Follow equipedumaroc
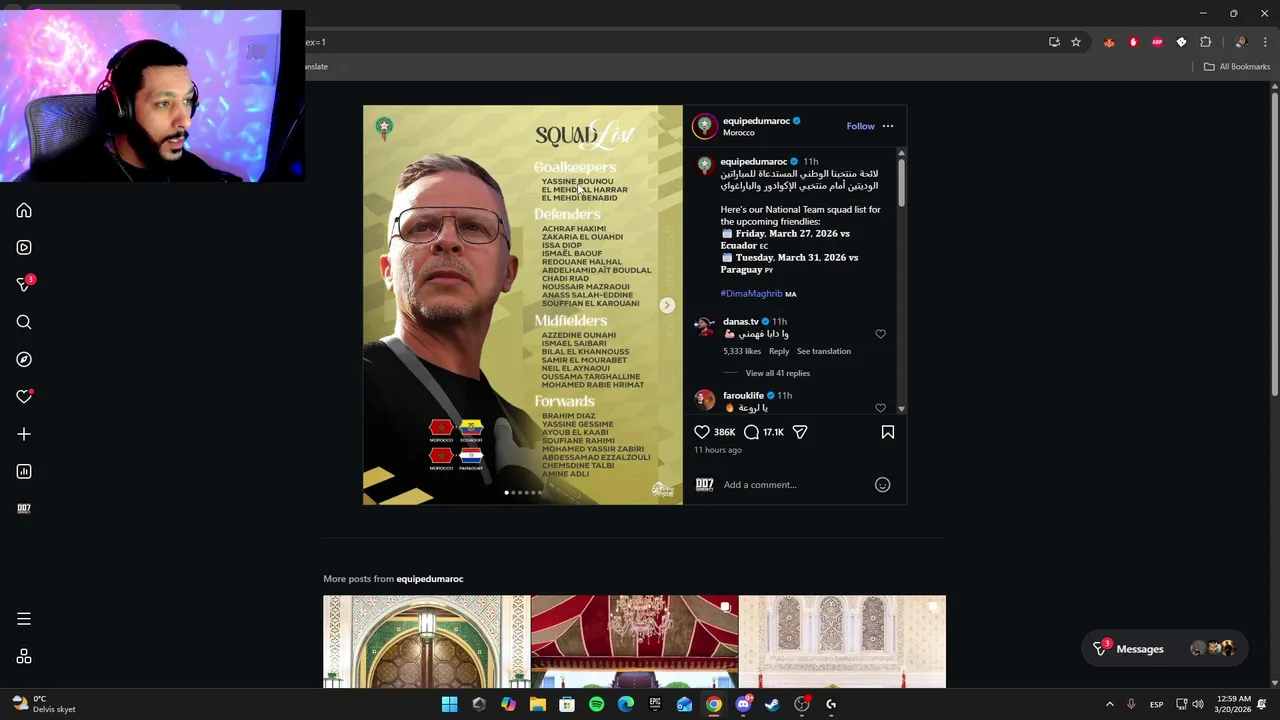The image size is (1280, 720). point(860,126)
